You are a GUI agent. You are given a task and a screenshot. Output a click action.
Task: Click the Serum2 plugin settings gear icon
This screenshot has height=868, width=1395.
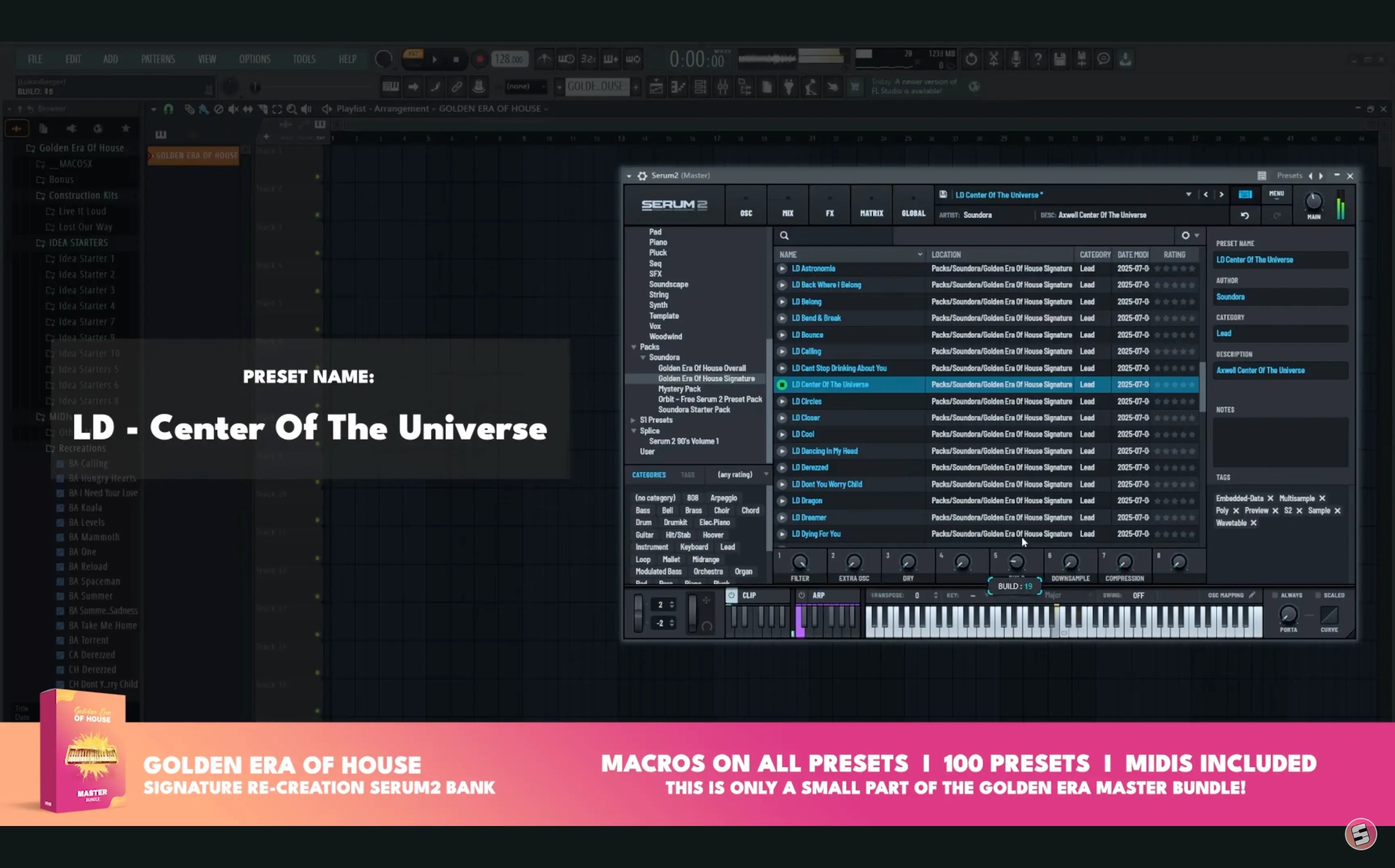(x=642, y=176)
